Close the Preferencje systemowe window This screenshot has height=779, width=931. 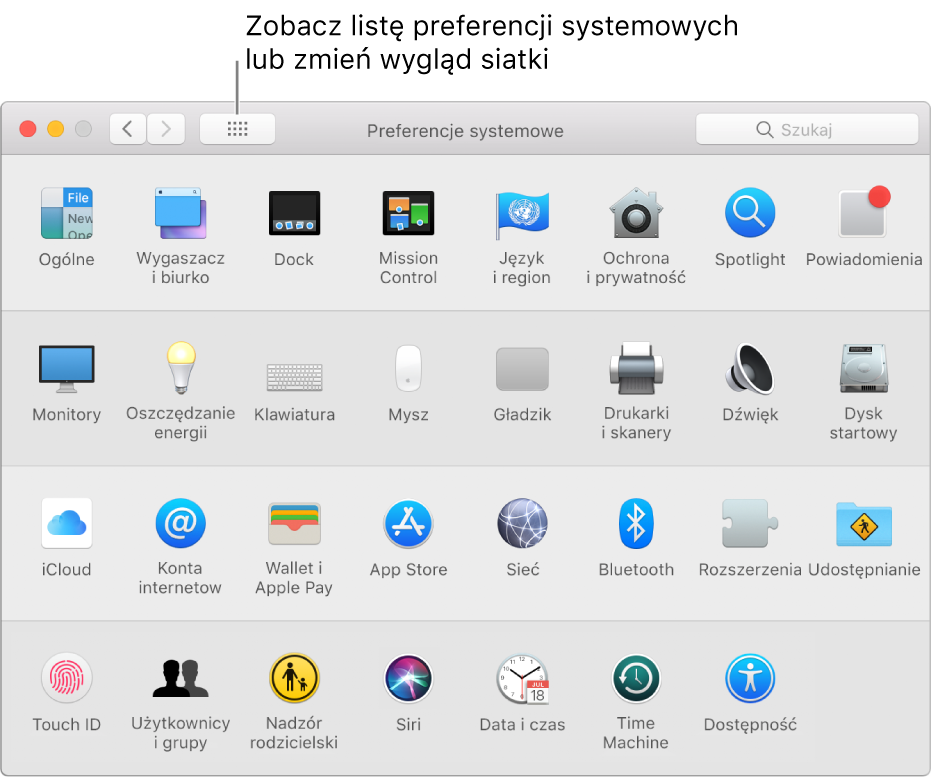28,129
